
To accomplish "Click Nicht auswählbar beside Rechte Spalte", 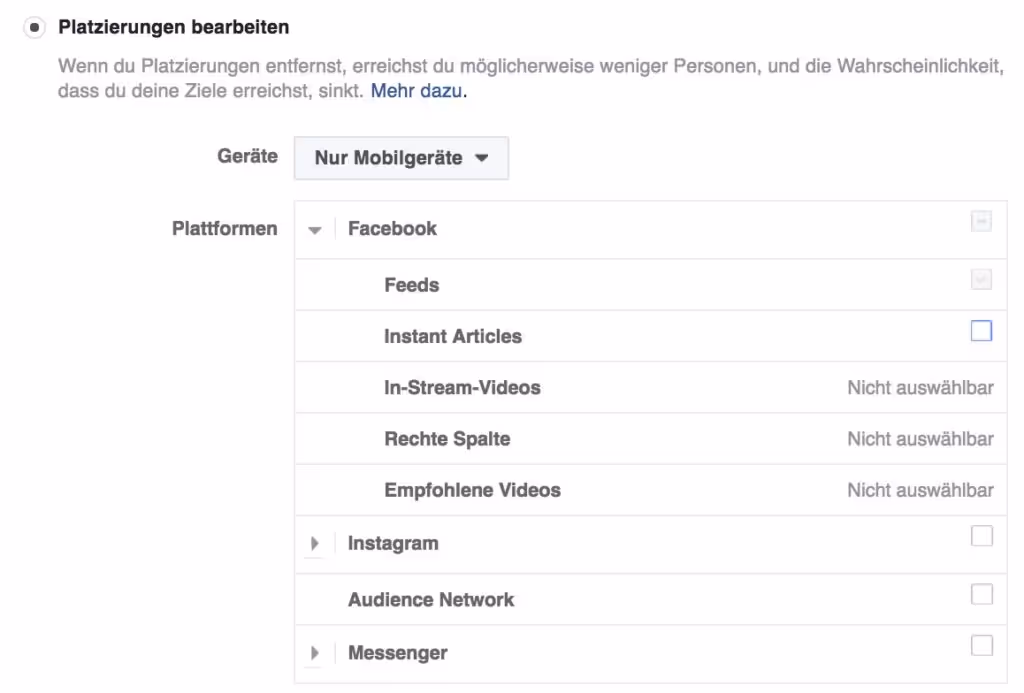I will (x=920, y=439).
